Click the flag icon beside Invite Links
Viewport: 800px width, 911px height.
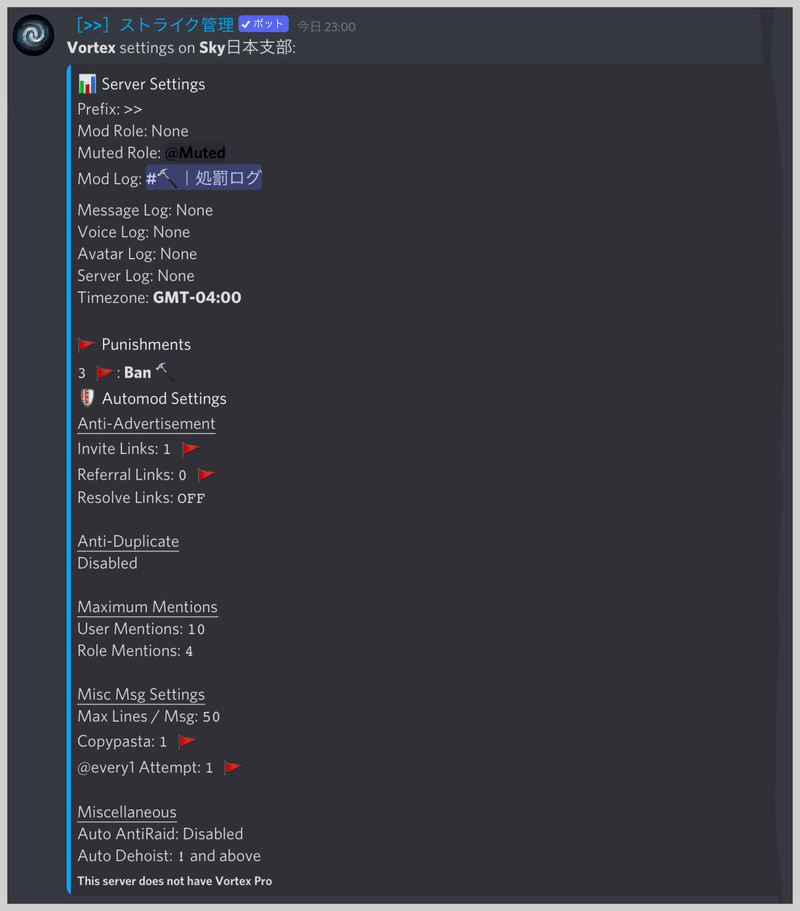pyautogui.click(x=190, y=448)
